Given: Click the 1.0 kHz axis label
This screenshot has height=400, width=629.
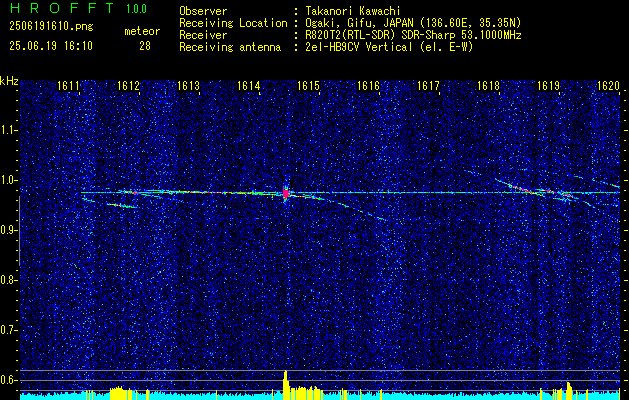Looking at the screenshot, I should [x=8, y=181].
